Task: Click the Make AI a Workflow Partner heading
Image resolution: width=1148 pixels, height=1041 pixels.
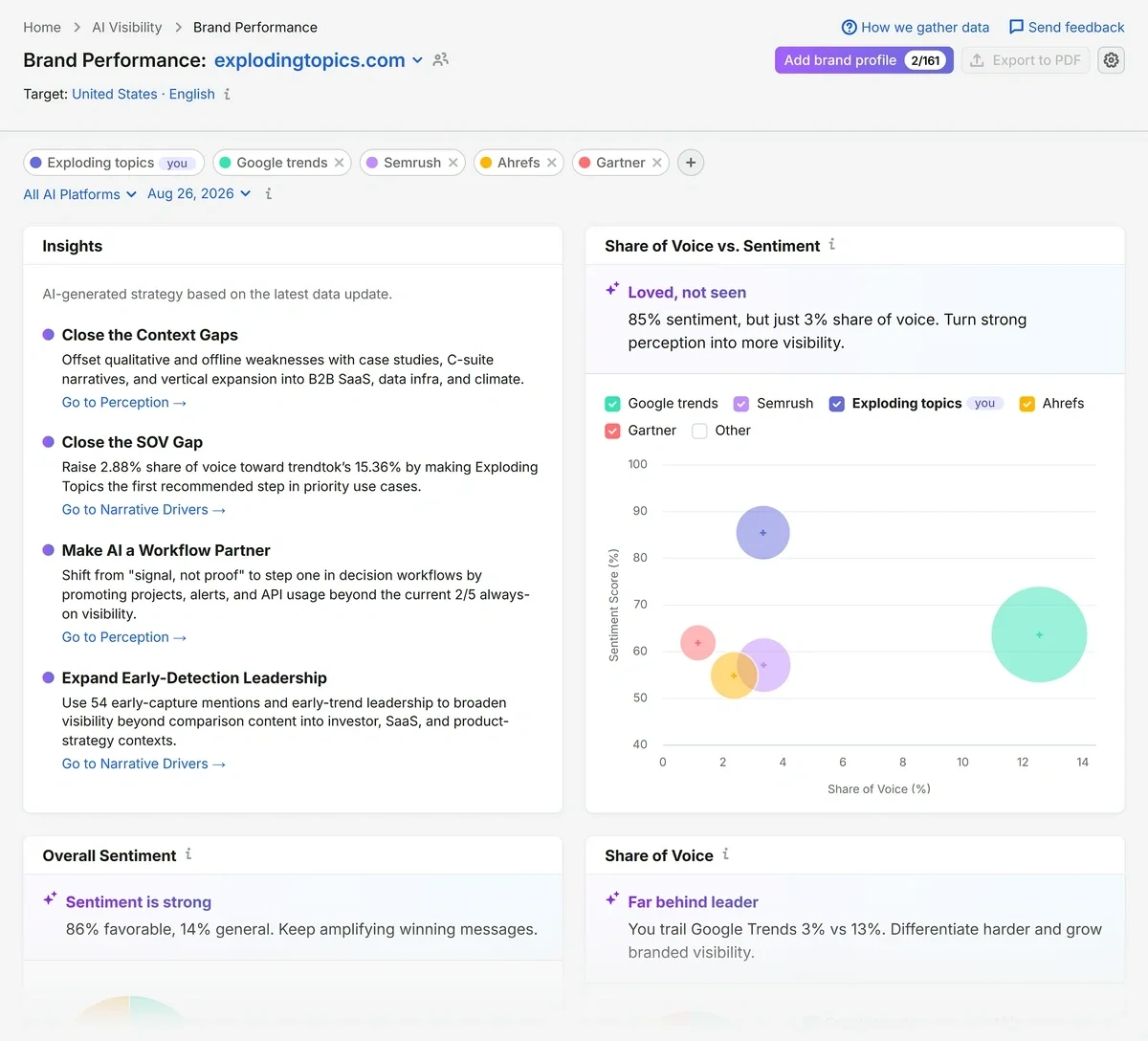Action: tap(166, 550)
